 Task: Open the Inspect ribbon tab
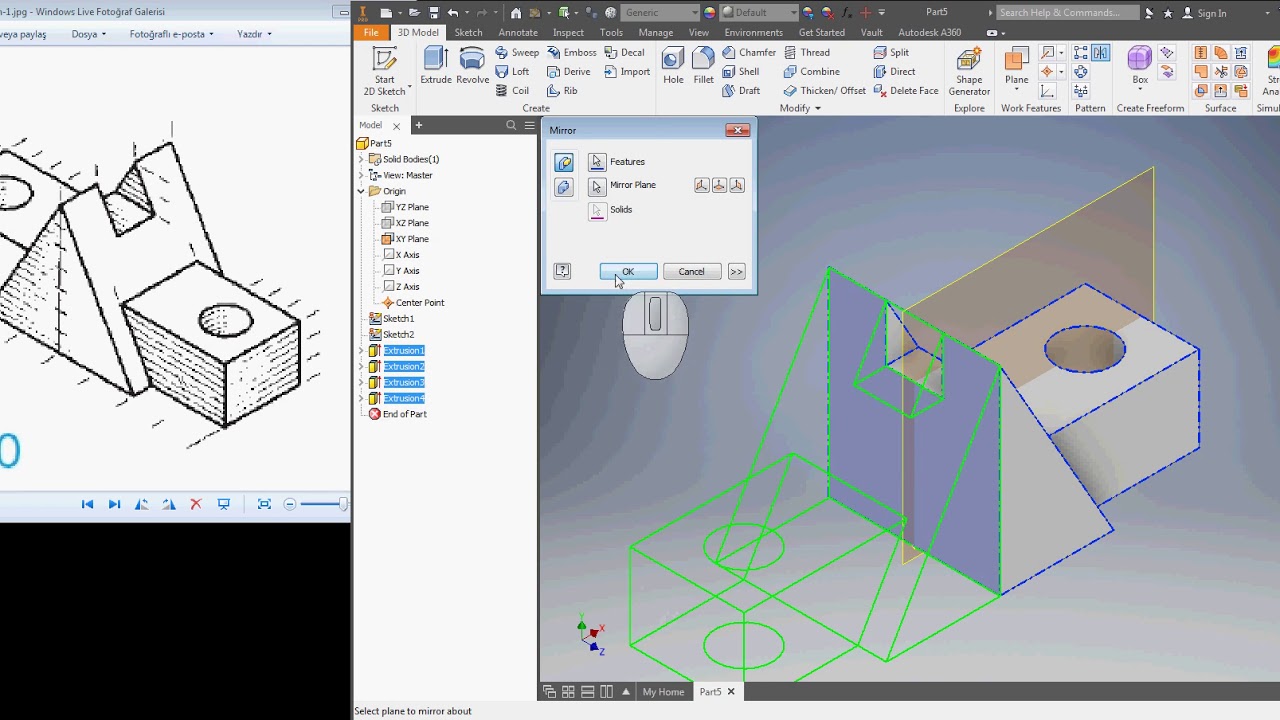(x=568, y=33)
